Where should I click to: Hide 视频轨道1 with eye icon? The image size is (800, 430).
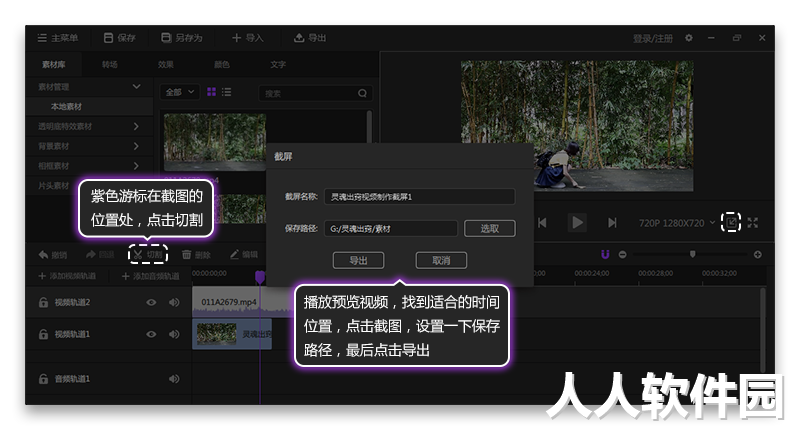pos(151,335)
